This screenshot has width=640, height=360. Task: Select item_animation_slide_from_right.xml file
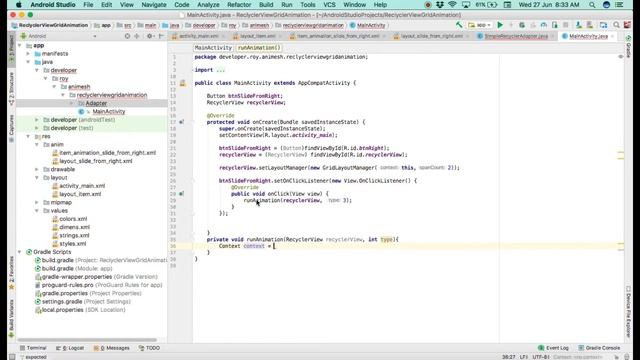pos(108,153)
